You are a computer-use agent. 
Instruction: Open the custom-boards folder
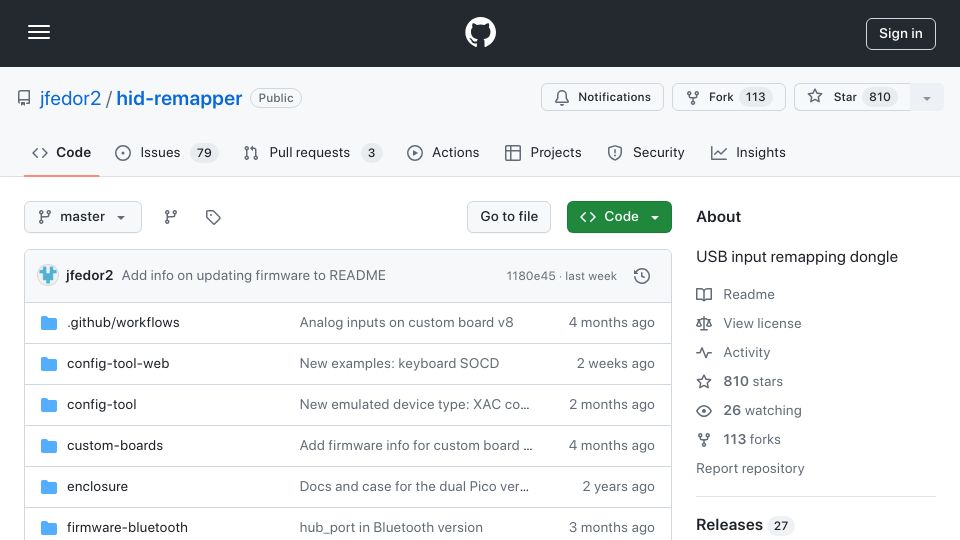[x=115, y=446]
